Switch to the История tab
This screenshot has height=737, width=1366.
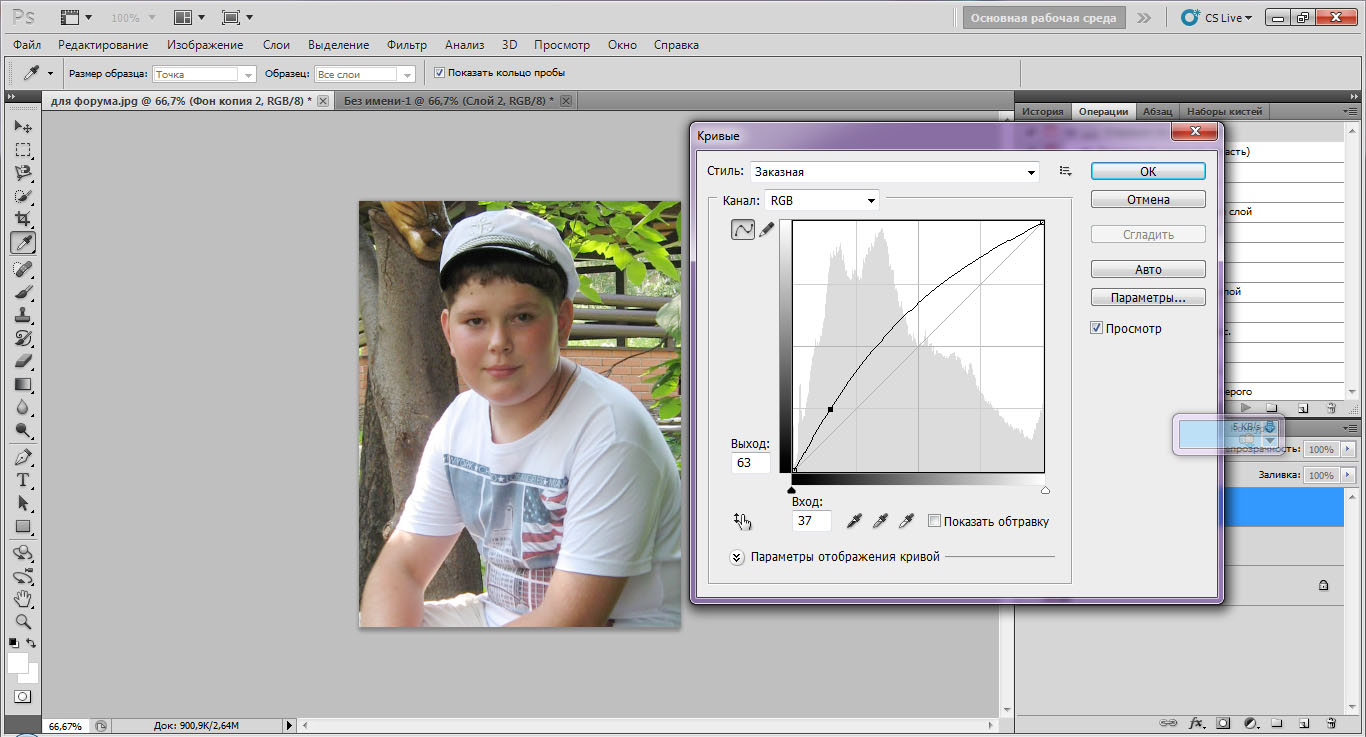tap(1042, 111)
